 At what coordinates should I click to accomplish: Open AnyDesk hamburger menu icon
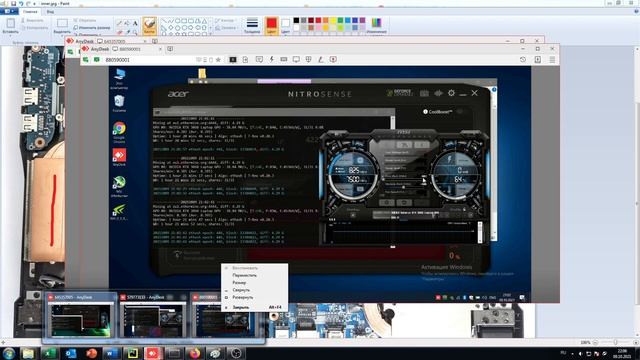tap(552, 60)
